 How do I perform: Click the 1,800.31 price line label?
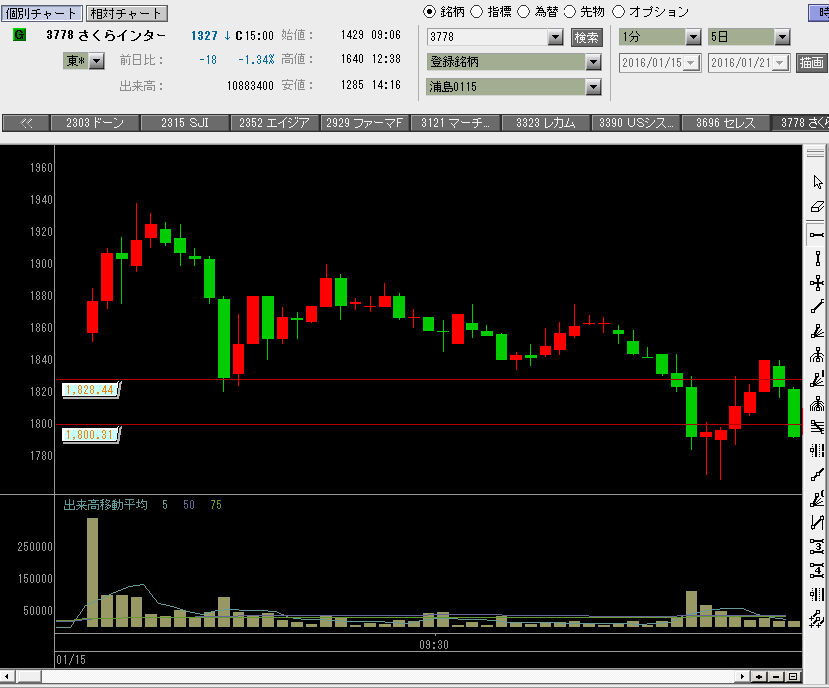pyautogui.click(x=90, y=435)
